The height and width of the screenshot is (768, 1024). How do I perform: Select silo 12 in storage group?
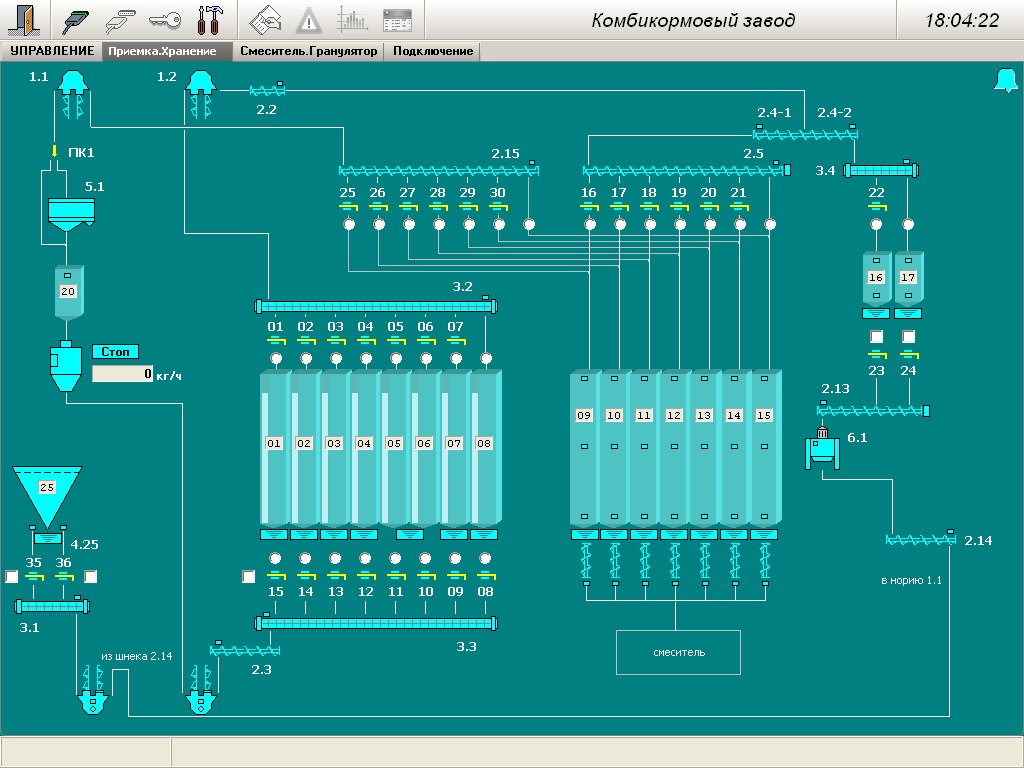pyautogui.click(x=674, y=415)
